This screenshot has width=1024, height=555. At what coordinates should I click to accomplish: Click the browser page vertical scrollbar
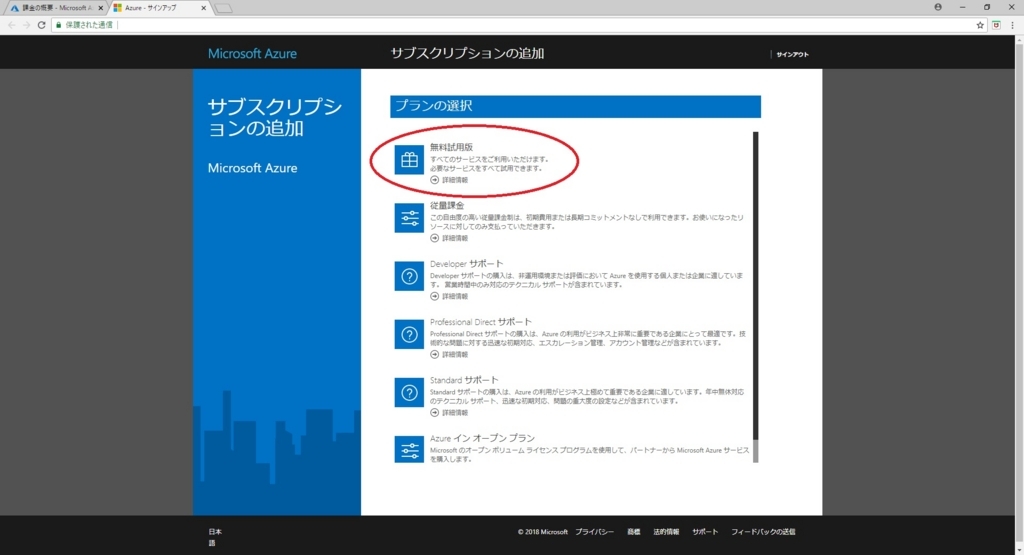pyautogui.click(x=1019, y=295)
